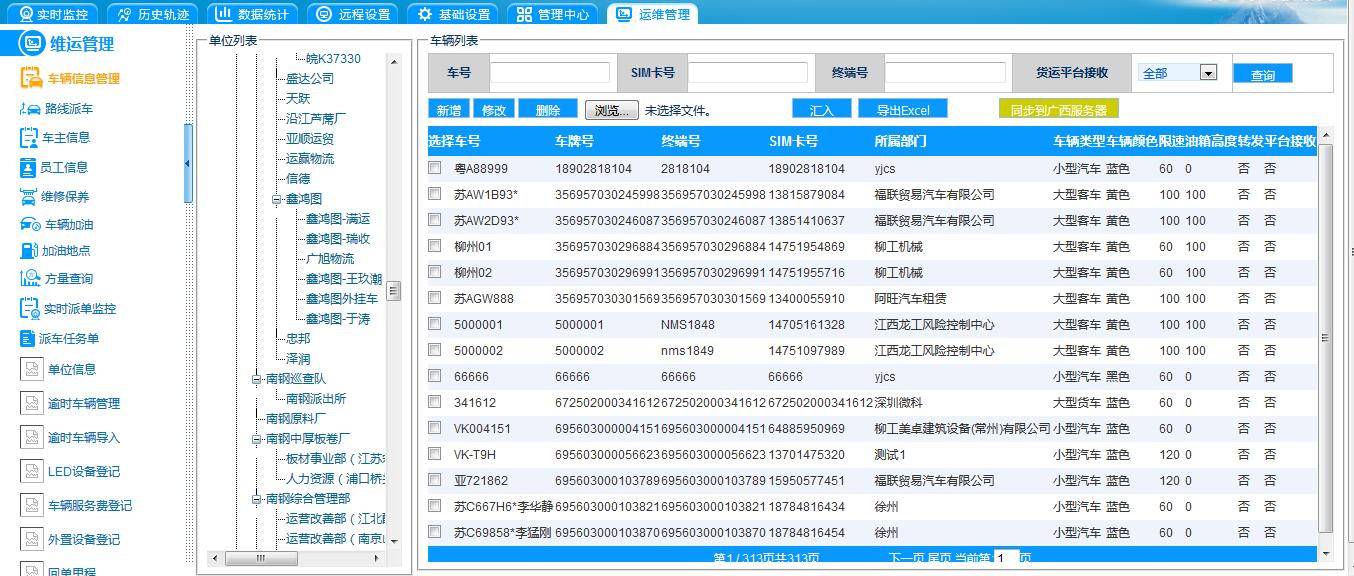The height and width of the screenshot is (576, 1354).
Task: Open 维修保养 maintenance icon in sidebar
Action: point(29,196)
